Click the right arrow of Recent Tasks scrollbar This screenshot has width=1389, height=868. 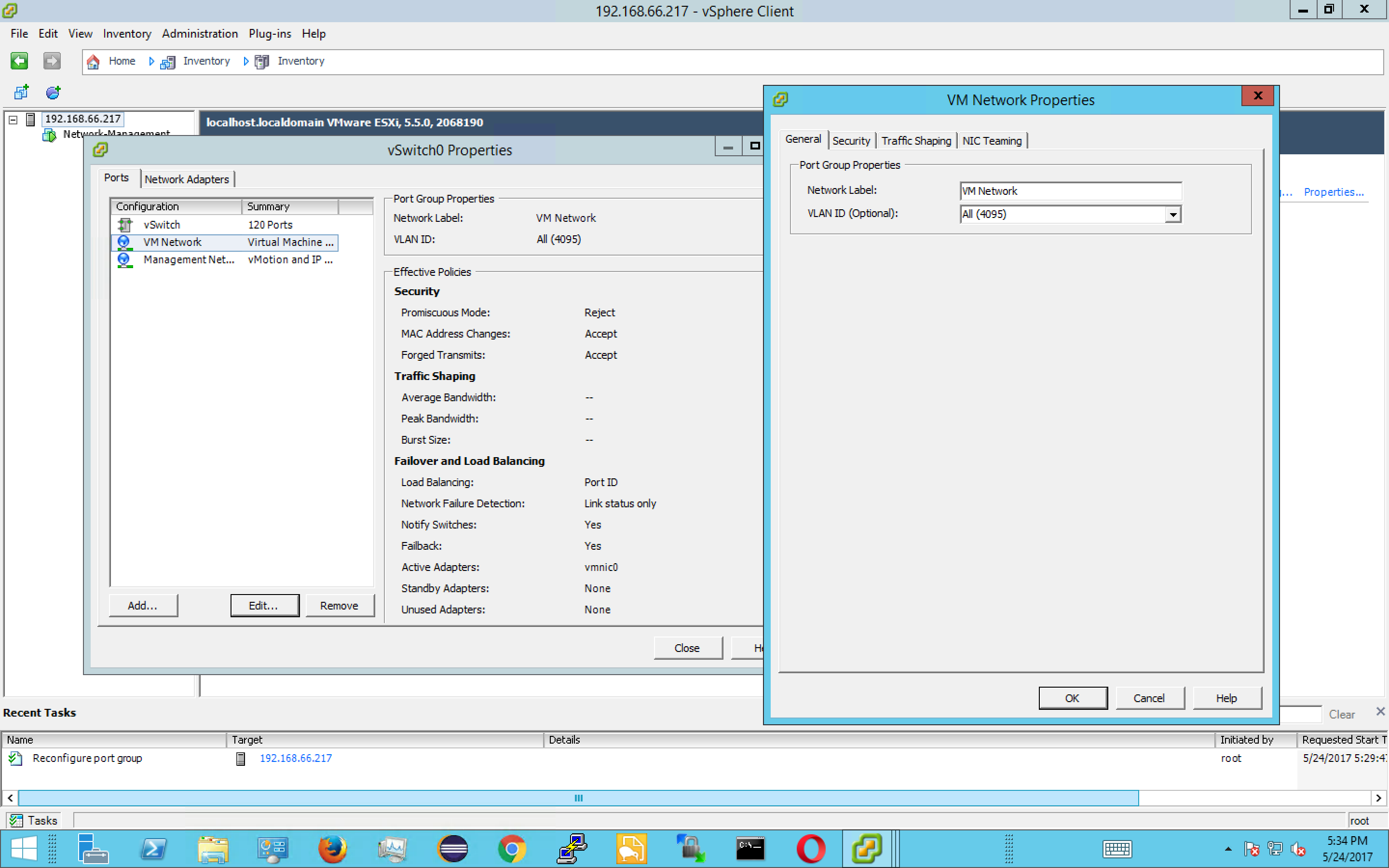pyautogui.click(x=1379, y=798)
